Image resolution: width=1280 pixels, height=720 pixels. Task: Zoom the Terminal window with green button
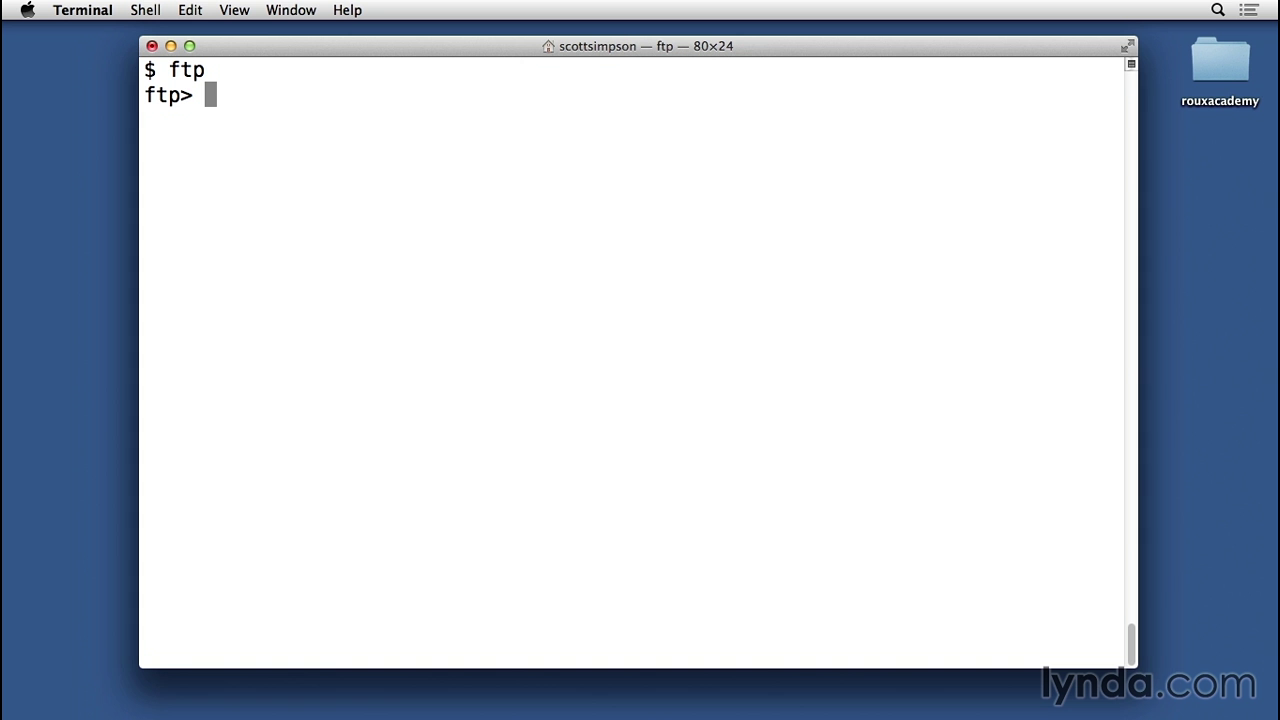click(190, 46)
